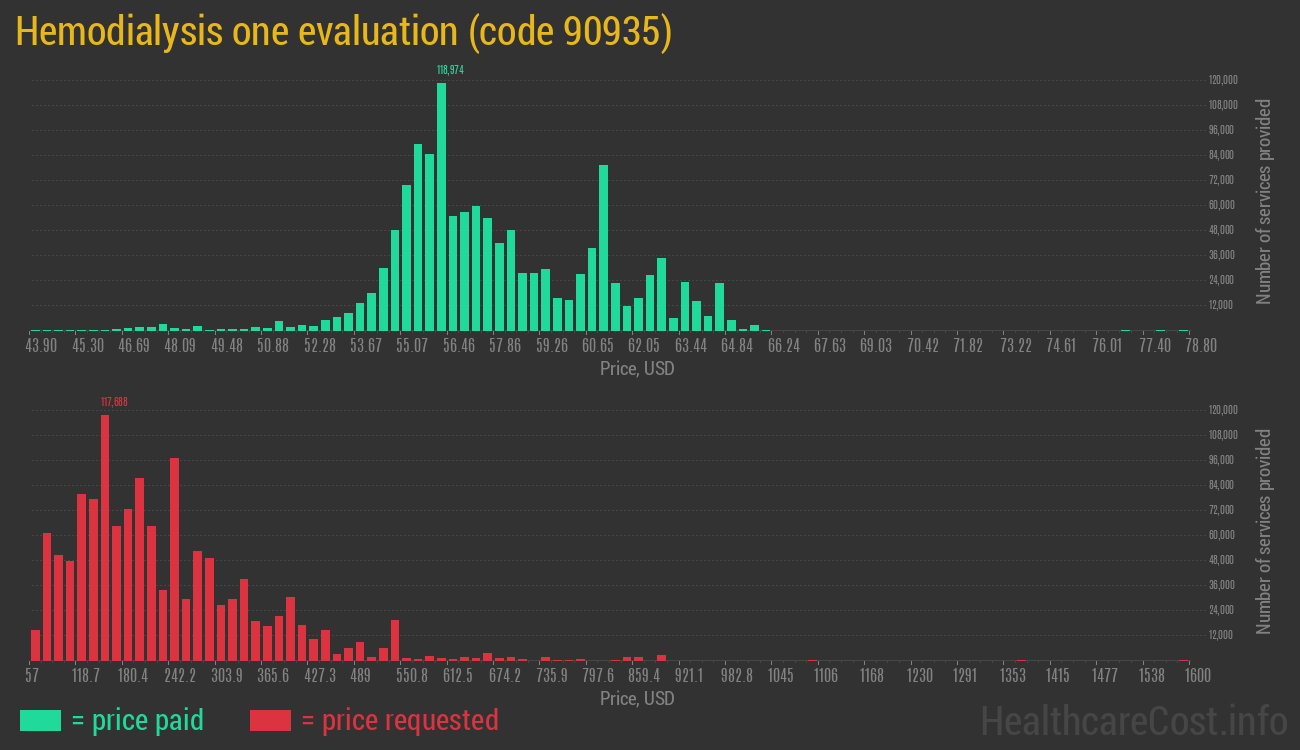The image size is (1300, 750).
Task: Click the legend text '= price requested'
Action: (399, 720)
